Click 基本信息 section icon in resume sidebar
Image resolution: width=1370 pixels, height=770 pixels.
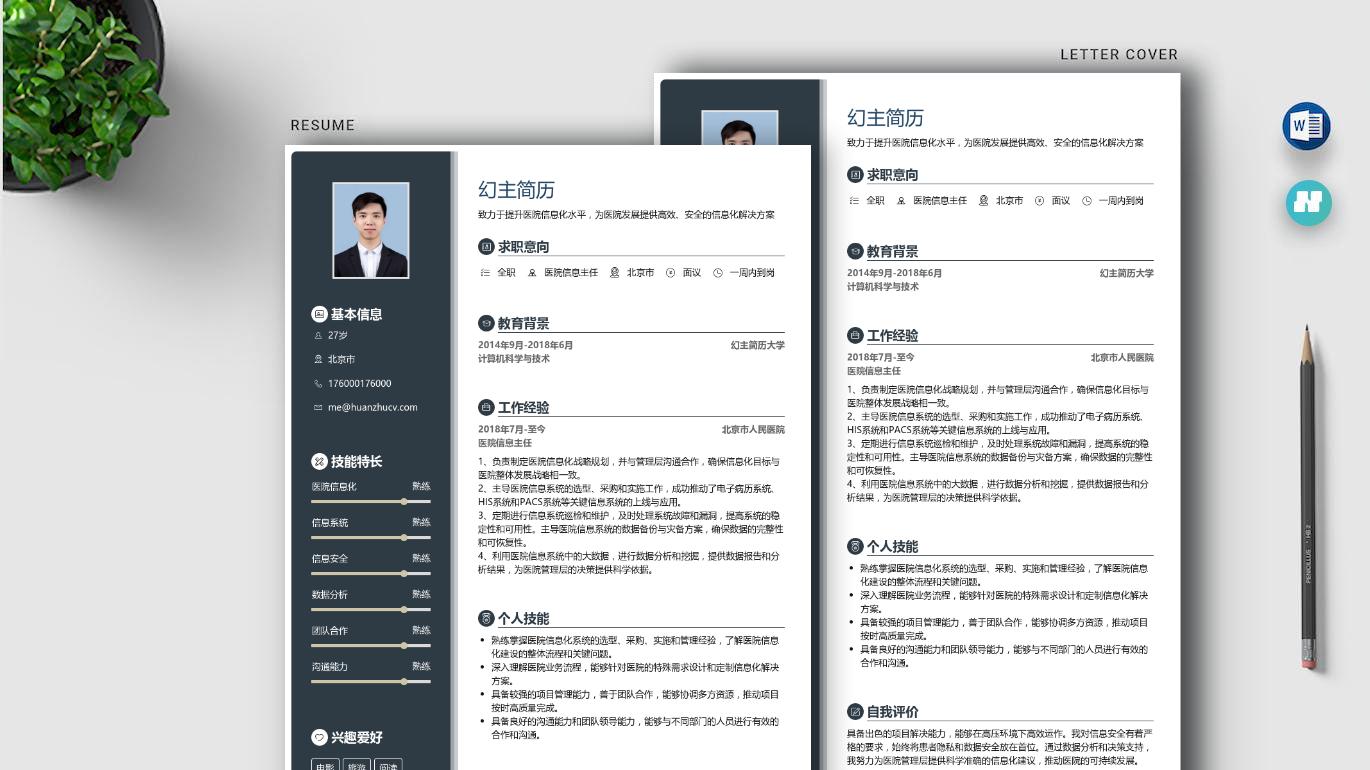[x=319, y=314]
